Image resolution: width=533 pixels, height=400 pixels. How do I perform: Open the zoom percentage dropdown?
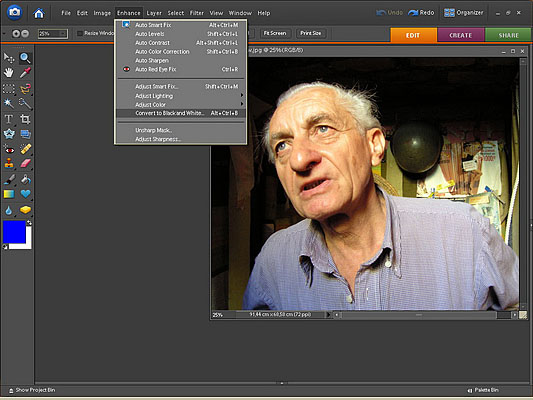tap(63, 34)
